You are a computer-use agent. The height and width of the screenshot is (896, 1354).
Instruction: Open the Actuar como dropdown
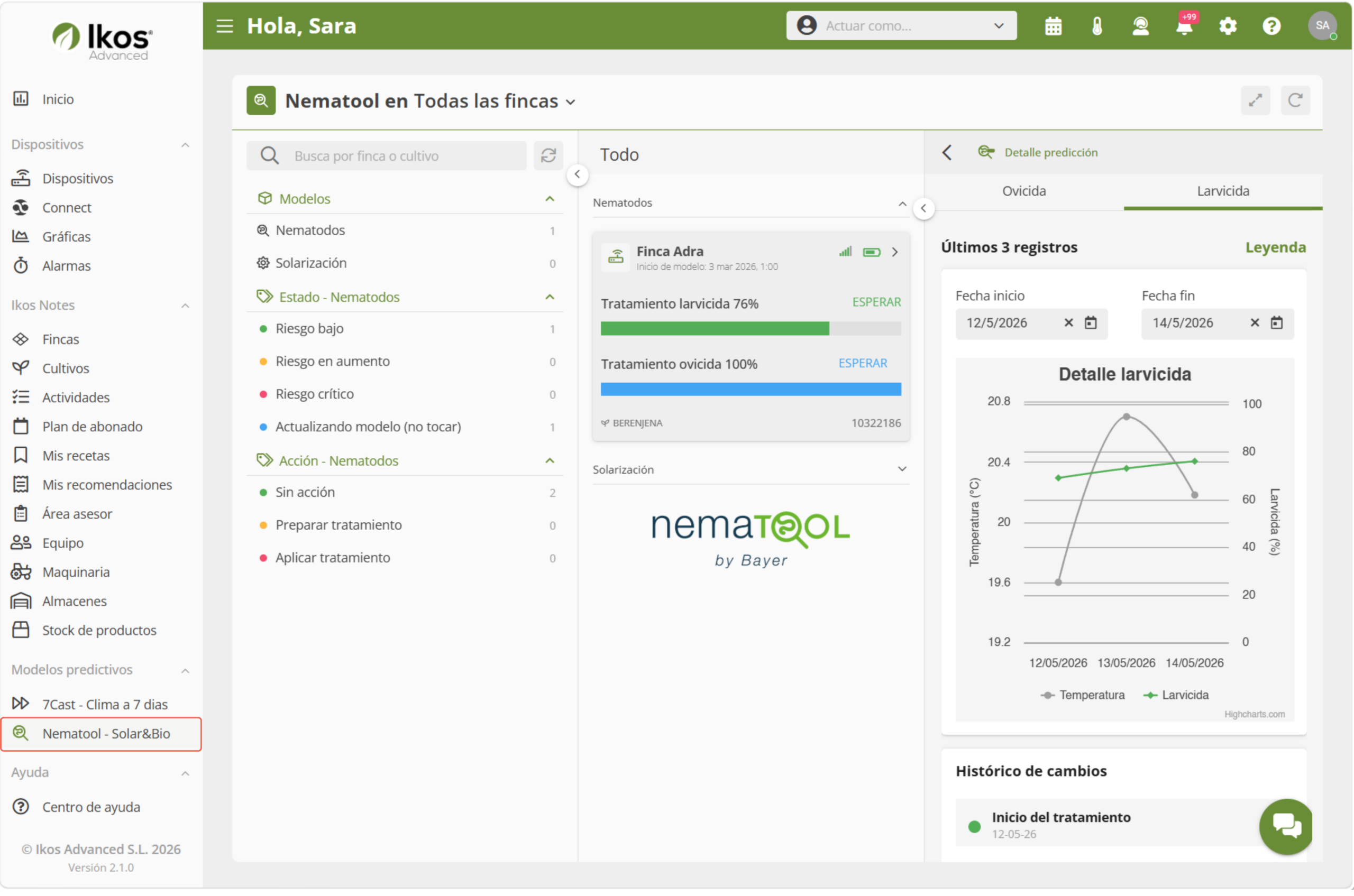click(x=901, y=26)
